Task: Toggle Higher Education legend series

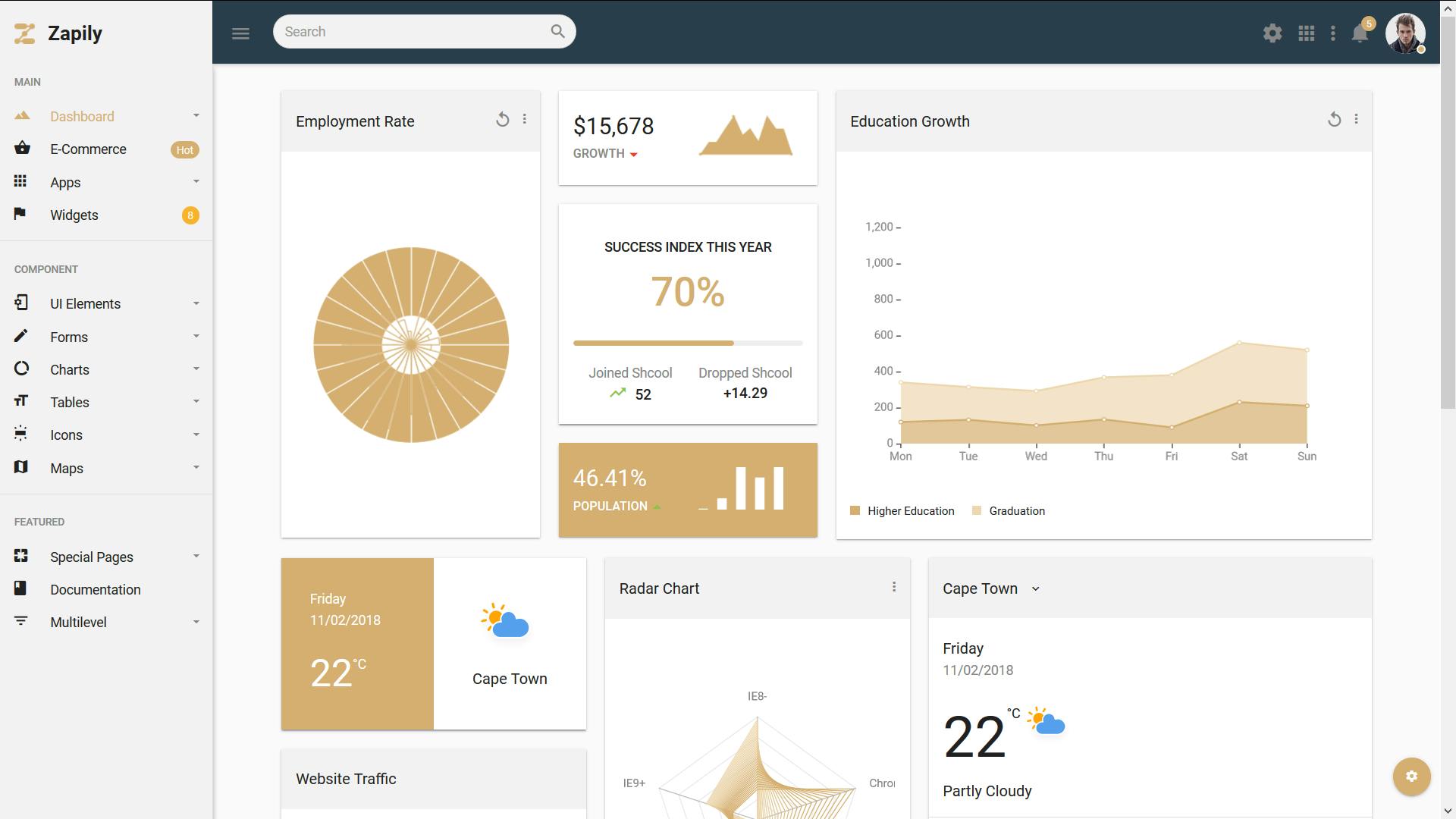Action: (x=902, y=511)
